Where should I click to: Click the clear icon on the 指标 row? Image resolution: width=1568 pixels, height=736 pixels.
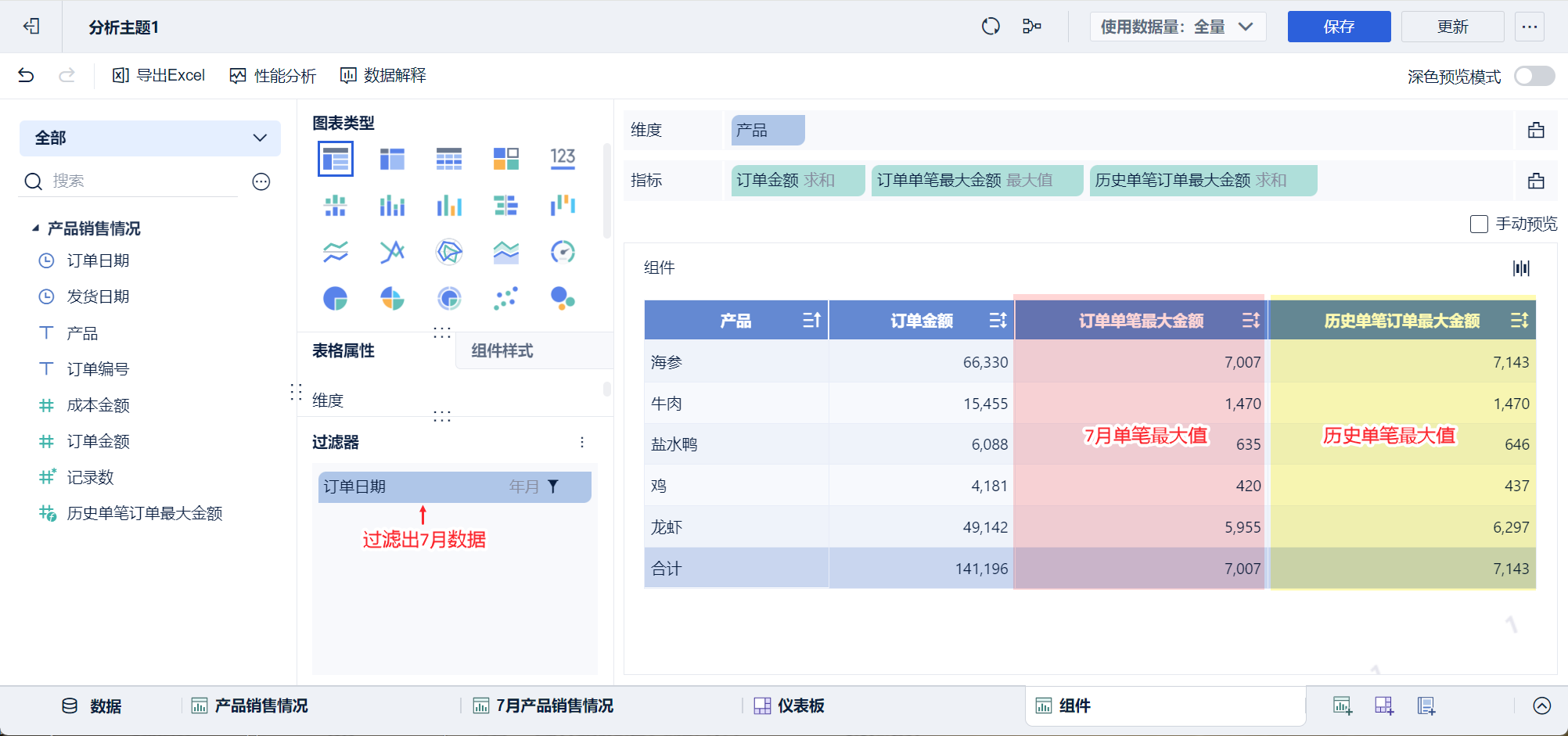click(x=1536, y=180)
